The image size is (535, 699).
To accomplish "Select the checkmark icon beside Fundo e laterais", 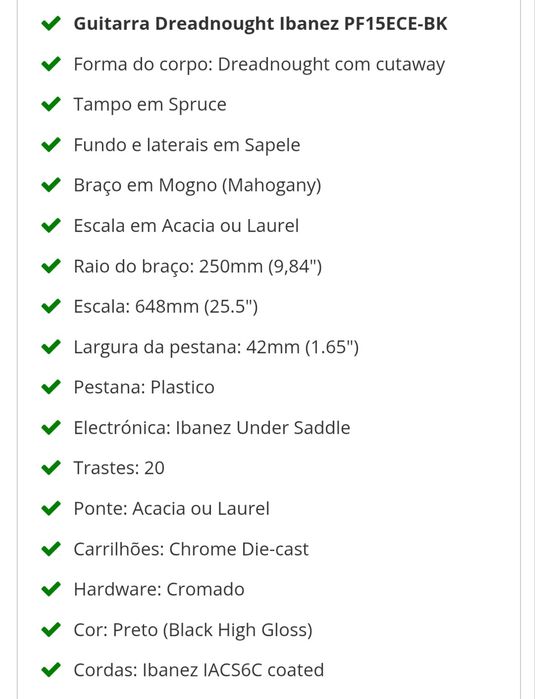I will point(51,144).
